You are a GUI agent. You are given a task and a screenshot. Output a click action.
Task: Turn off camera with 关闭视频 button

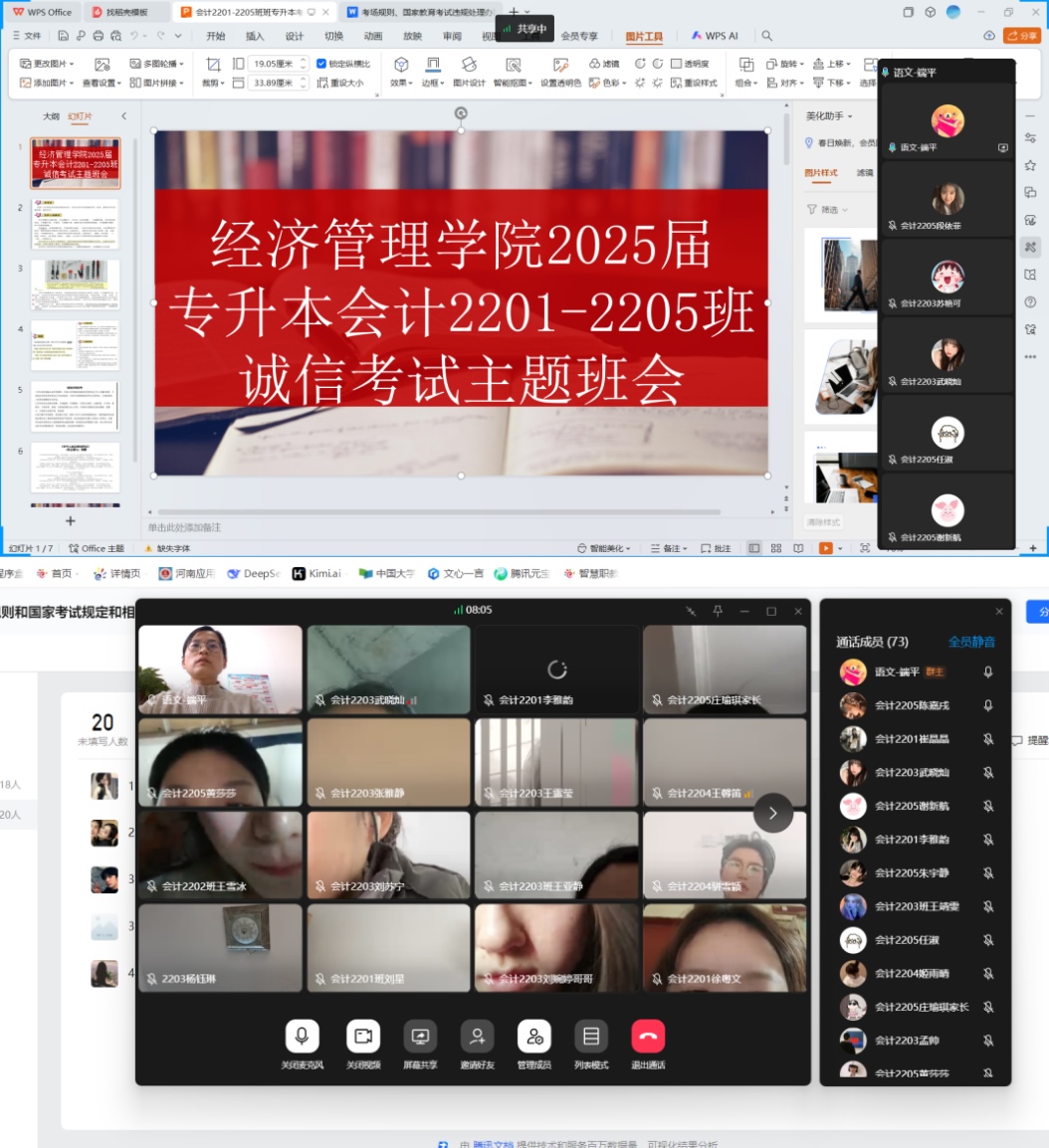tap(363, 1037)
